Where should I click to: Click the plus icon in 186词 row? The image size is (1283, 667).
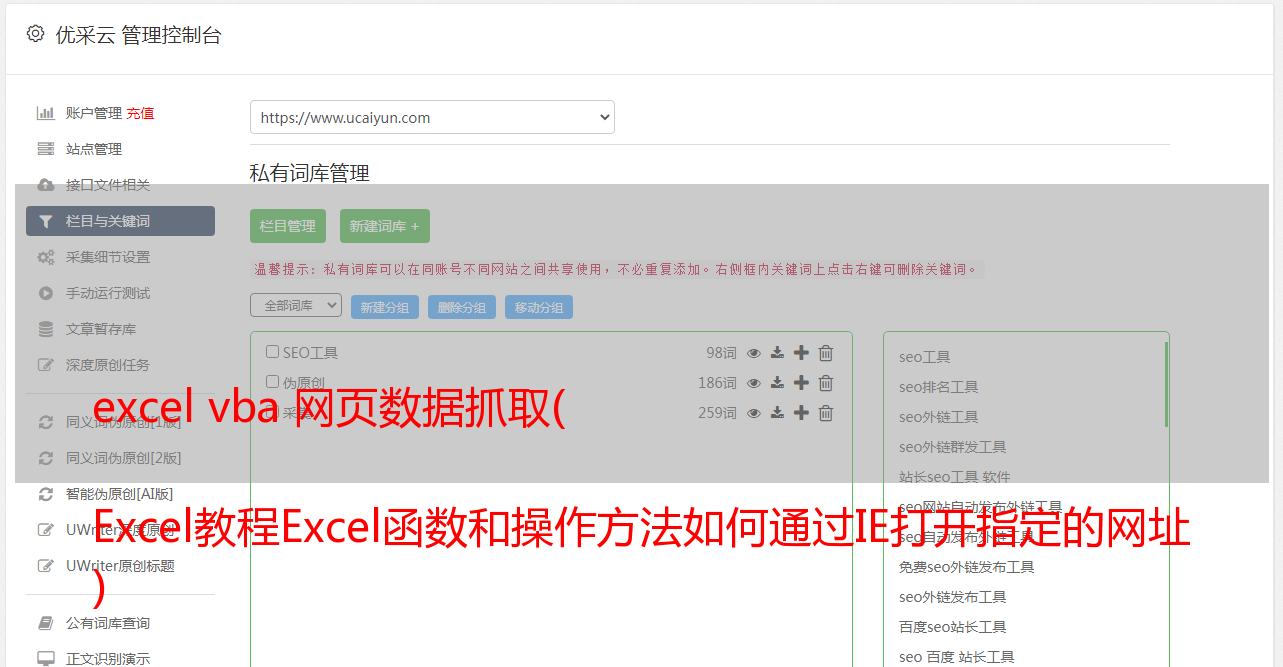click(801, 383)
